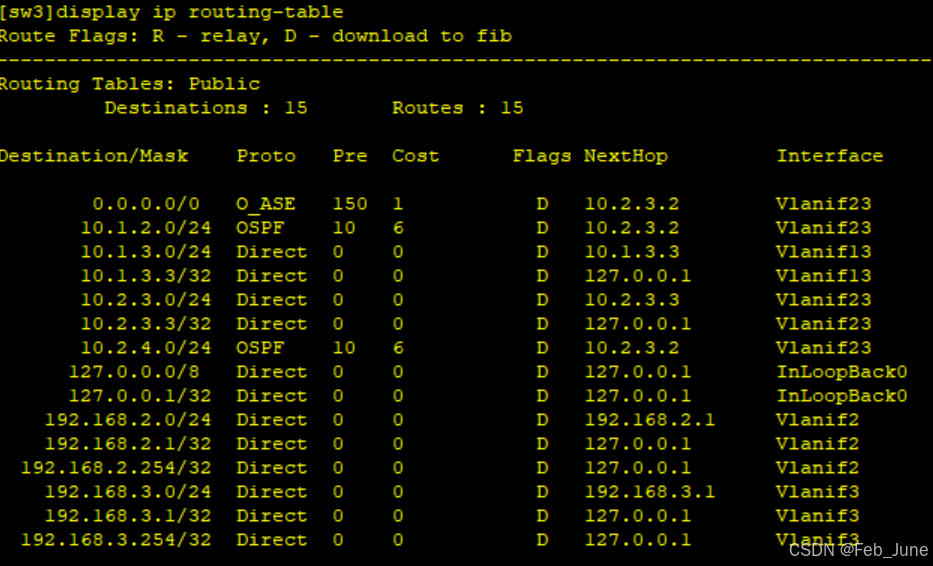Select destination '192.168.2.0/24'
Screen dimensions: 933x566
tap(129, 420)
